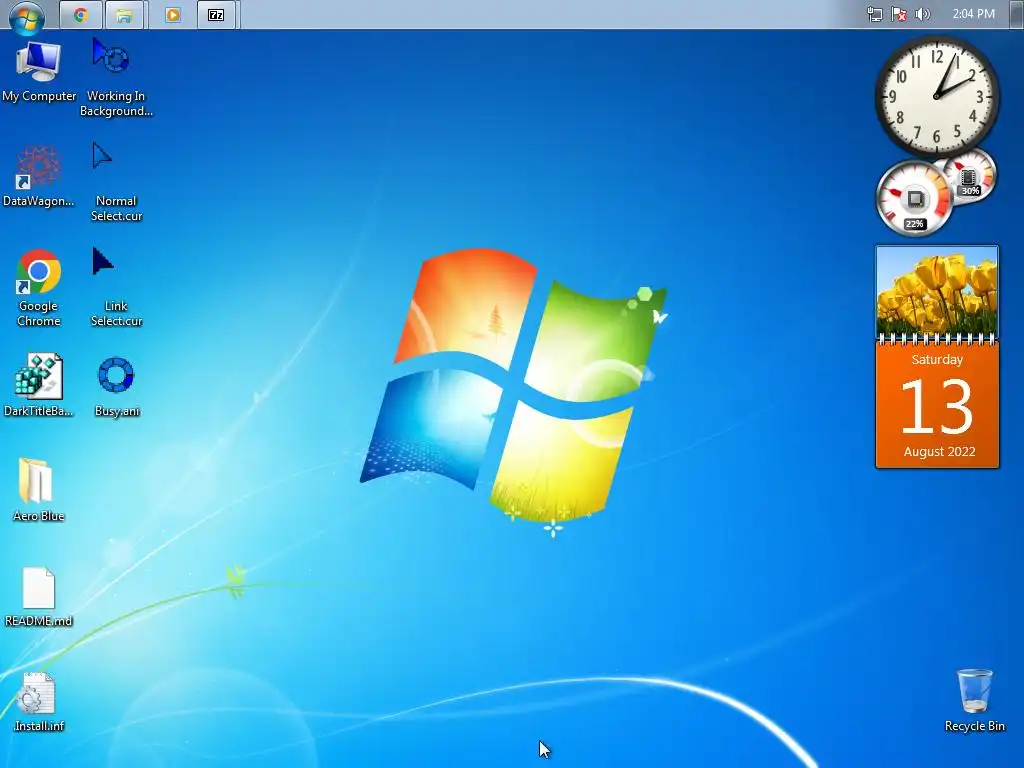Select the Link Select.cur file
Viewport: 1024px width, 768px height.
coord(116,287)
